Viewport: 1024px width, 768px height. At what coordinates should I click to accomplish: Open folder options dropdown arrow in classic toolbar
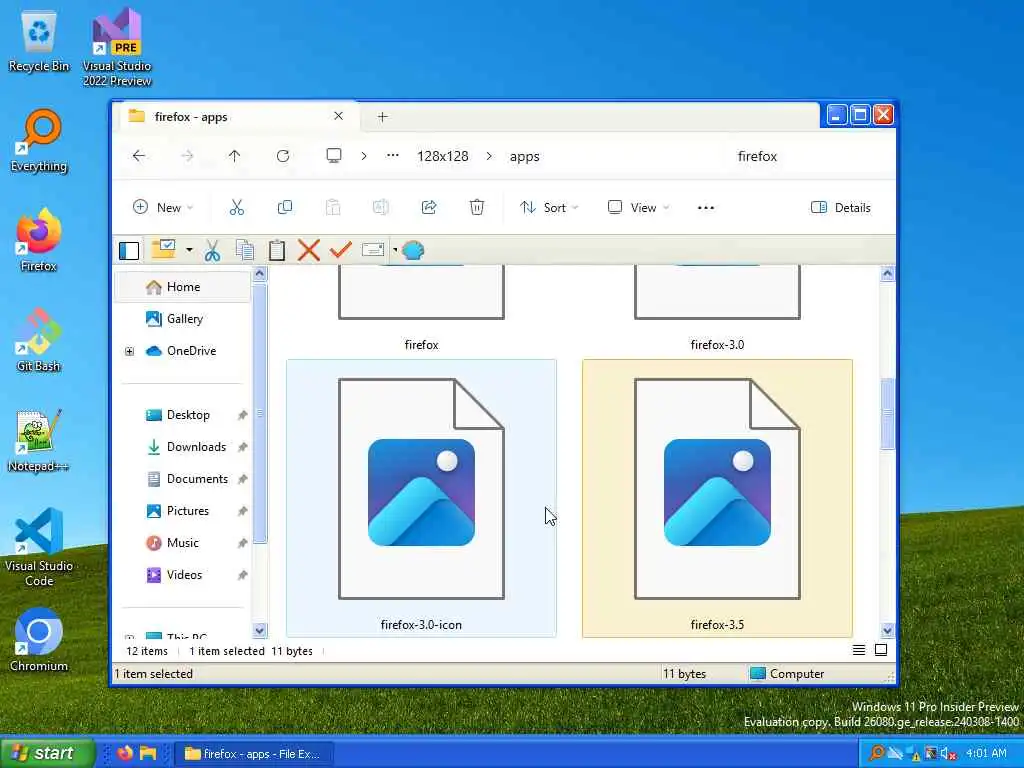pyautogui.click(x=189, y=250)
